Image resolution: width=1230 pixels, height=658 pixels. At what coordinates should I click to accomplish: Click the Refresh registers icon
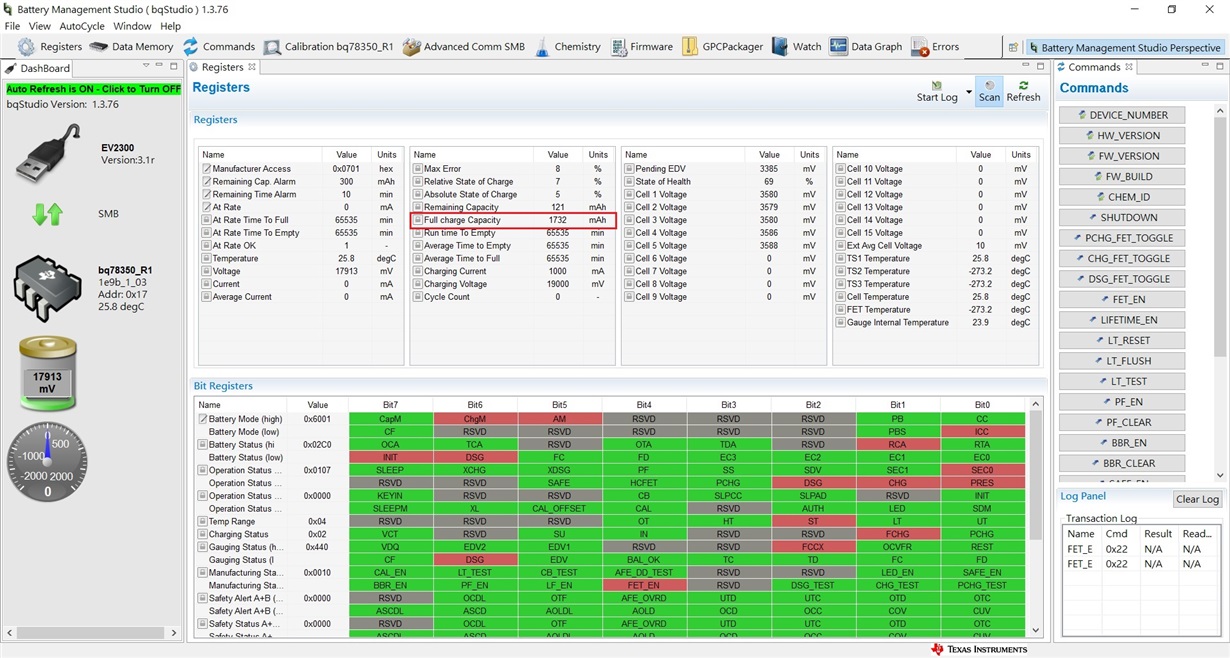1023,91
